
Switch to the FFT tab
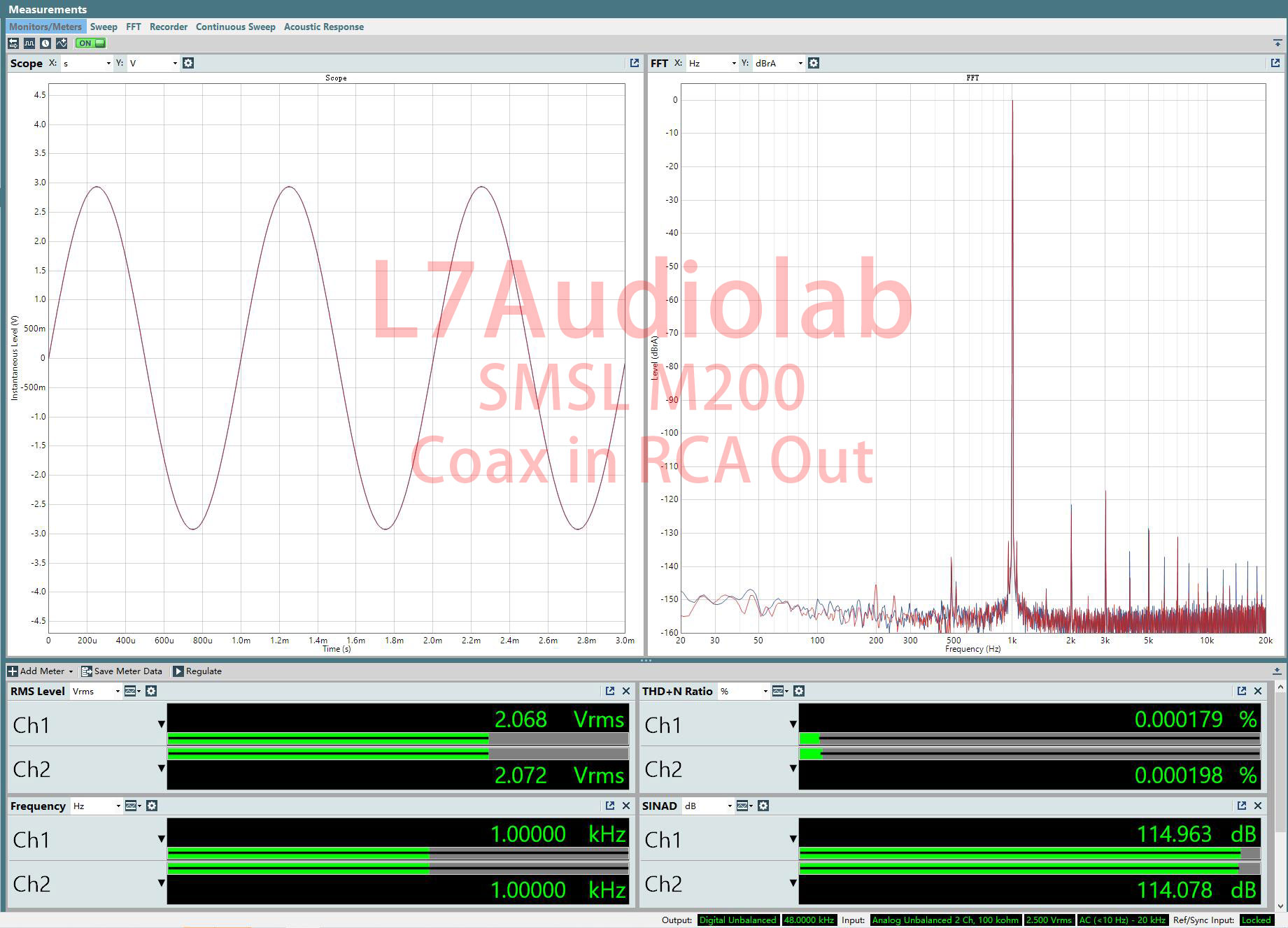[134, 27]
